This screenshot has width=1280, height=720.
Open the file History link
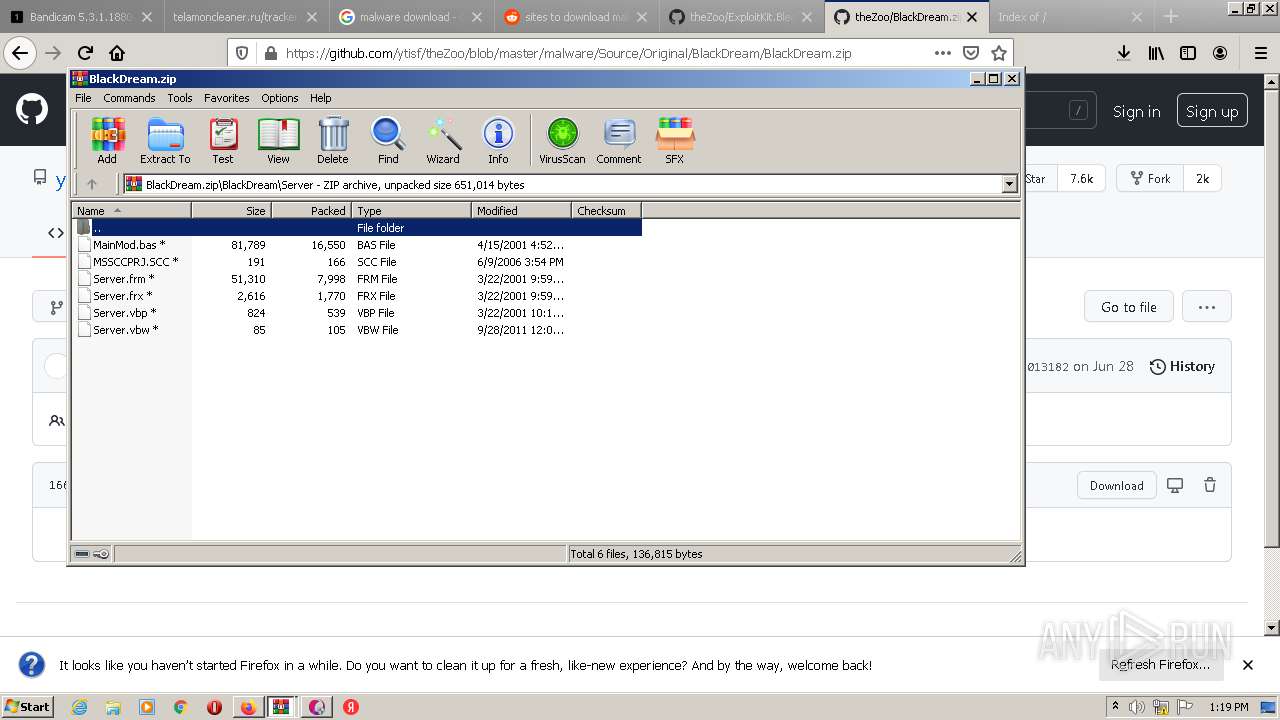pyautogui.click(x=1182, y=366)
